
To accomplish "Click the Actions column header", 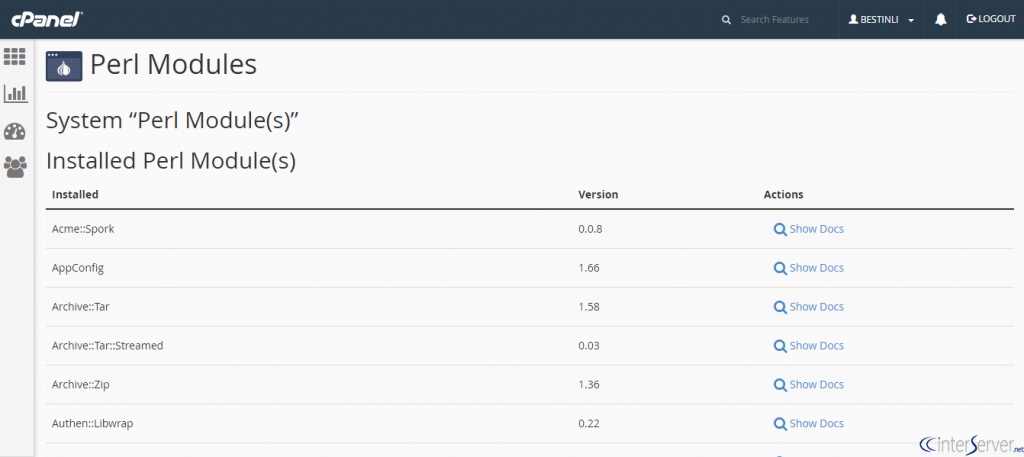I will point(783,195).
